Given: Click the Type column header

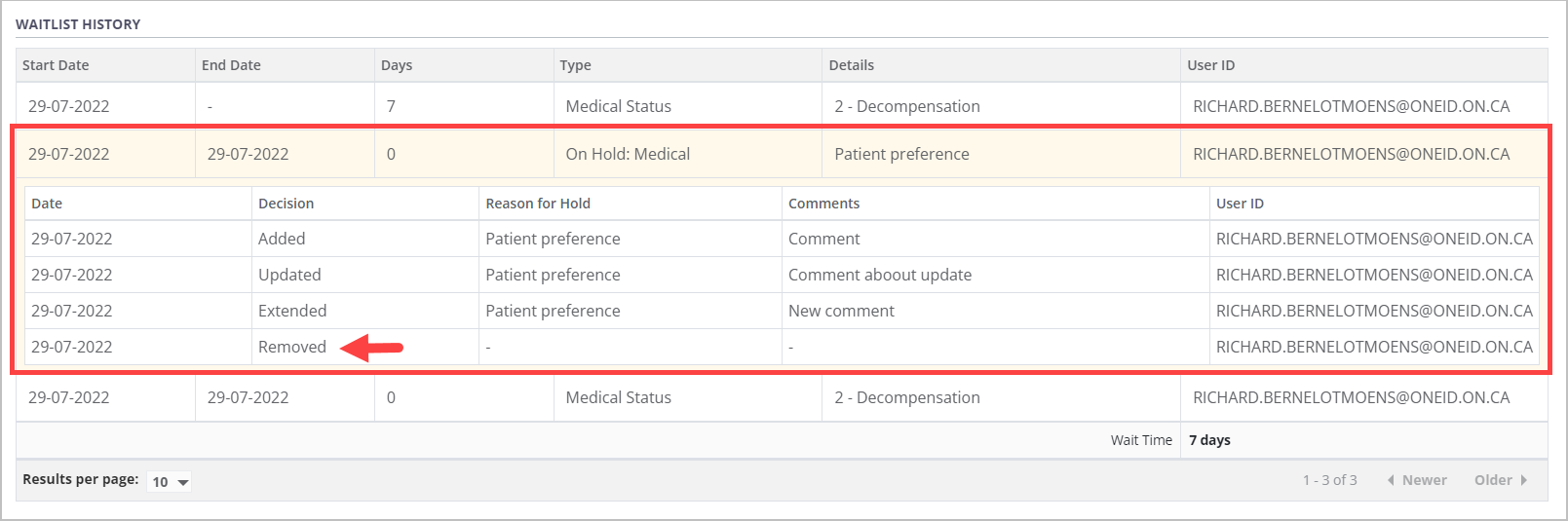Looking at the screenshot, I should pos(575,65).
